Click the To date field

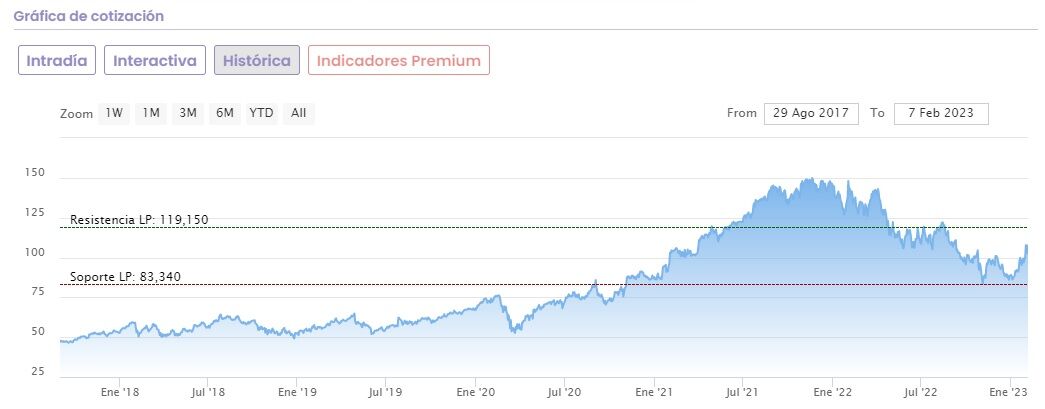tap(941, 113)
